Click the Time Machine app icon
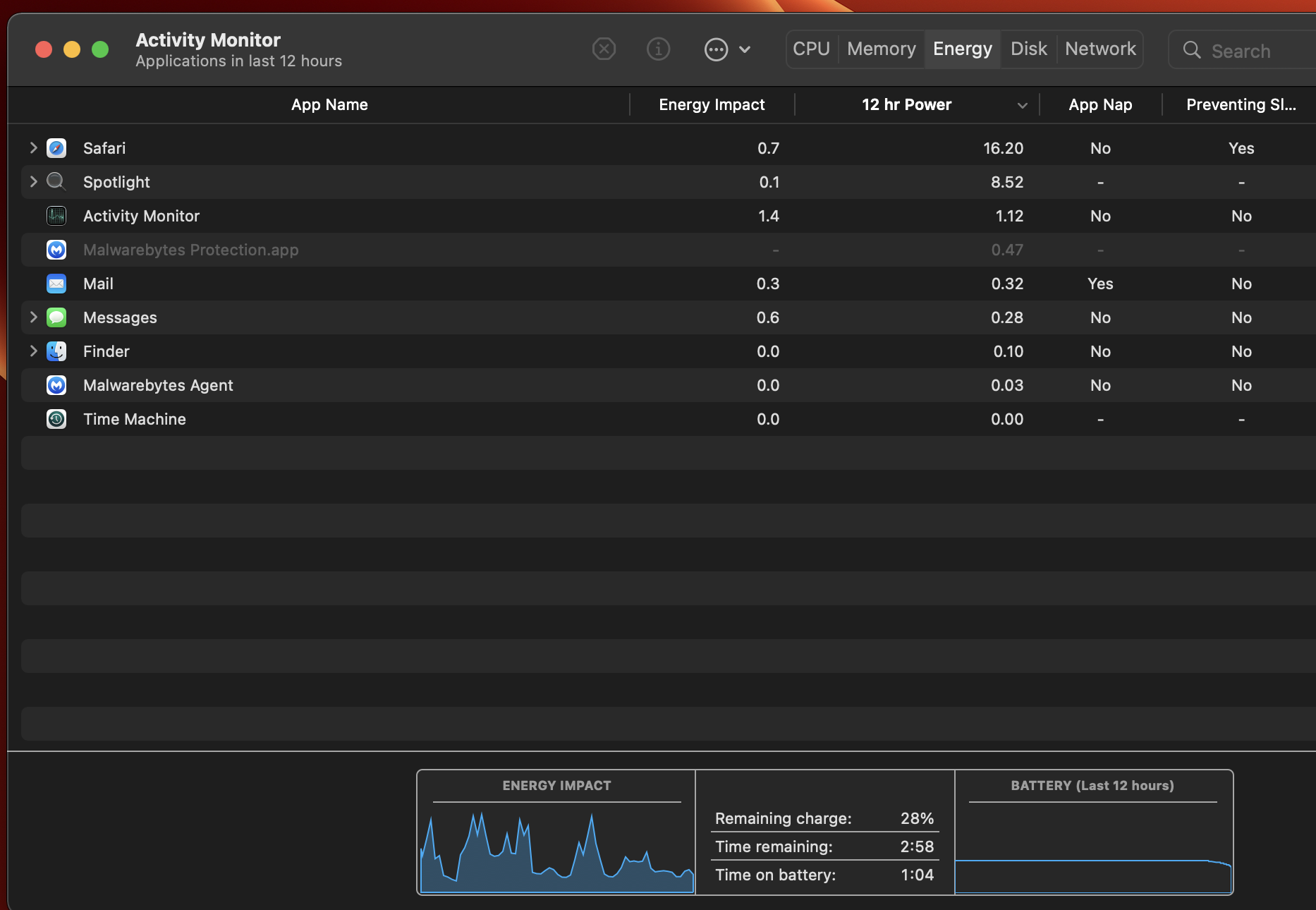The image size is (1316, 910). click(56, 419)
